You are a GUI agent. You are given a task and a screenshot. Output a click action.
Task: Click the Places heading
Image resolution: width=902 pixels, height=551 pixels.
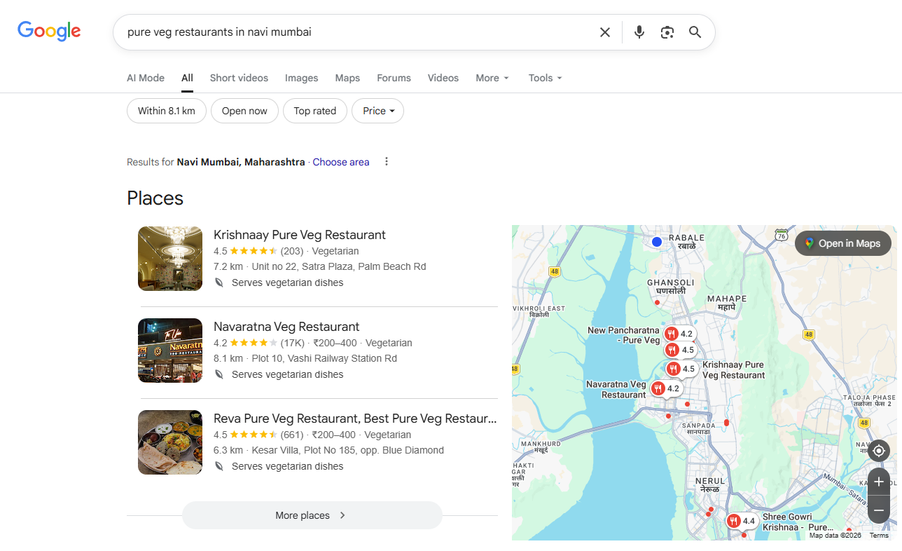click(x=155, y=198)
